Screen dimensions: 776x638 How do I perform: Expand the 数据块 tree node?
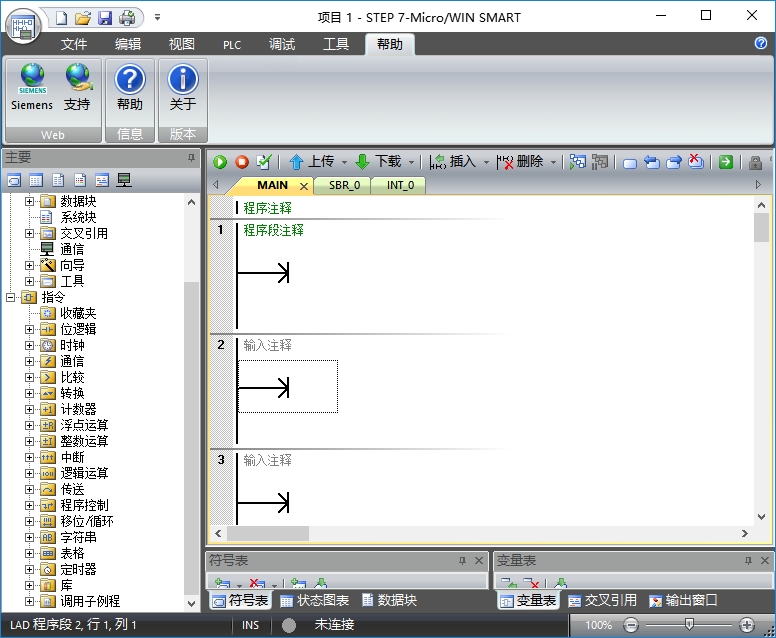tap(30, 201)
